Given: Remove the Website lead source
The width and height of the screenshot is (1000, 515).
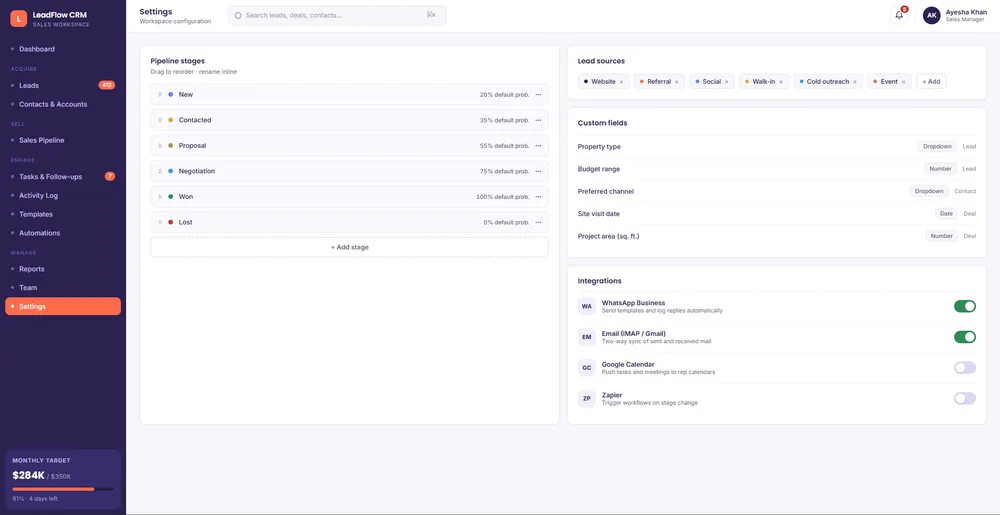Looking at the screenshot, I should pyautogui.click(x=621, y=82).
